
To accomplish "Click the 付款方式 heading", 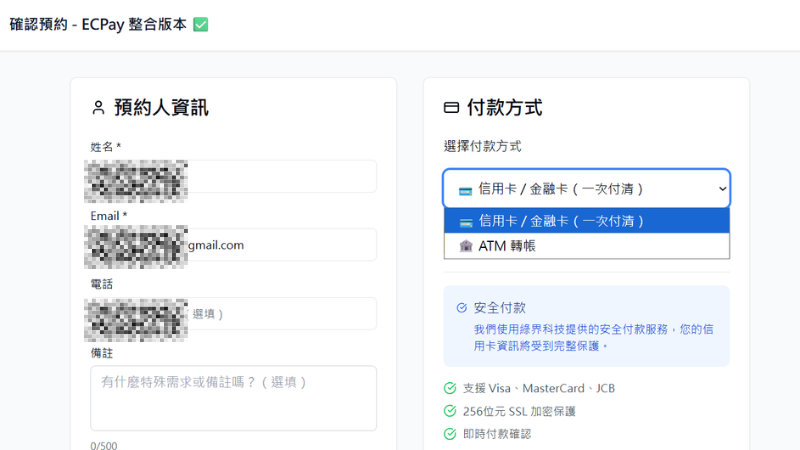I will pyautogui.click(x=505, y=108).
